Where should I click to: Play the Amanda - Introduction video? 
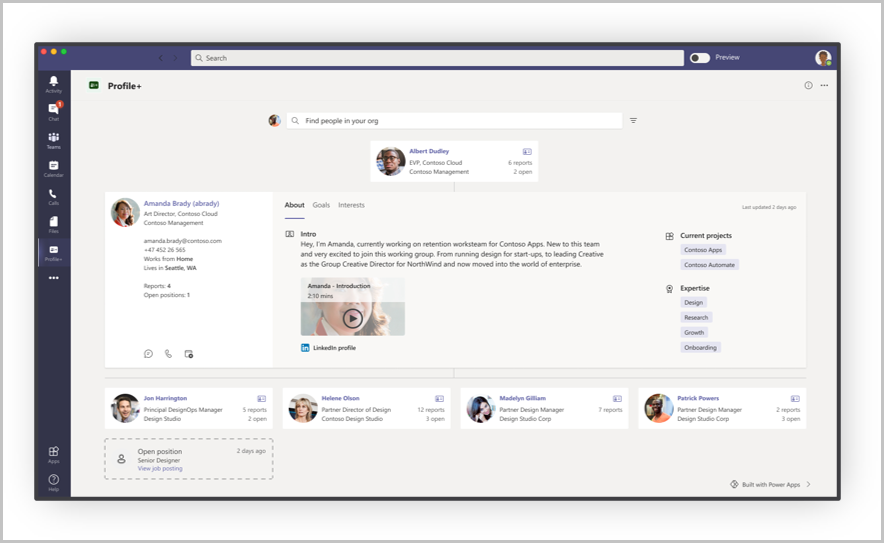coord(353,319)
